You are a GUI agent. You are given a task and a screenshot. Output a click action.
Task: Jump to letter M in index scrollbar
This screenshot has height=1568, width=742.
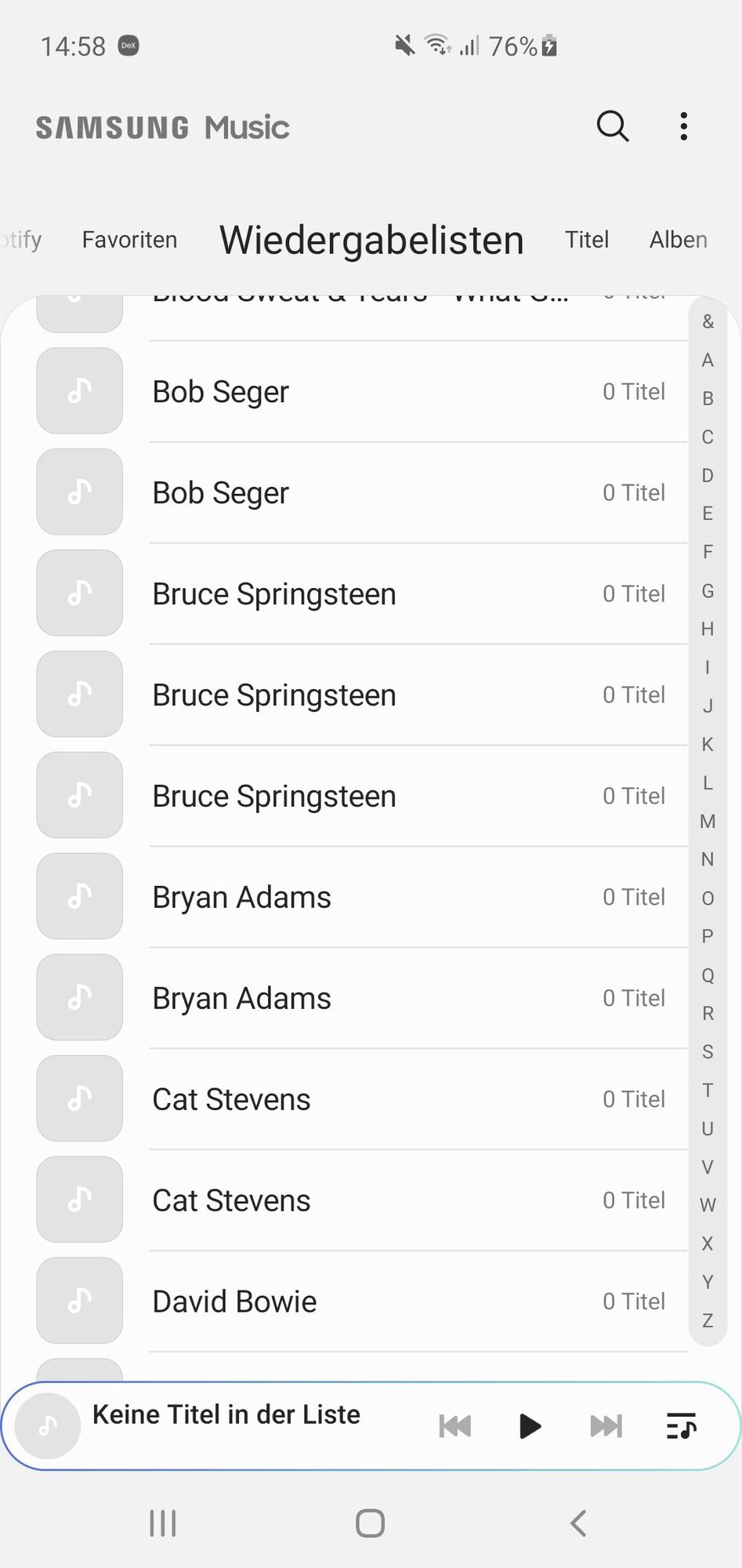(x=708, y=821)
